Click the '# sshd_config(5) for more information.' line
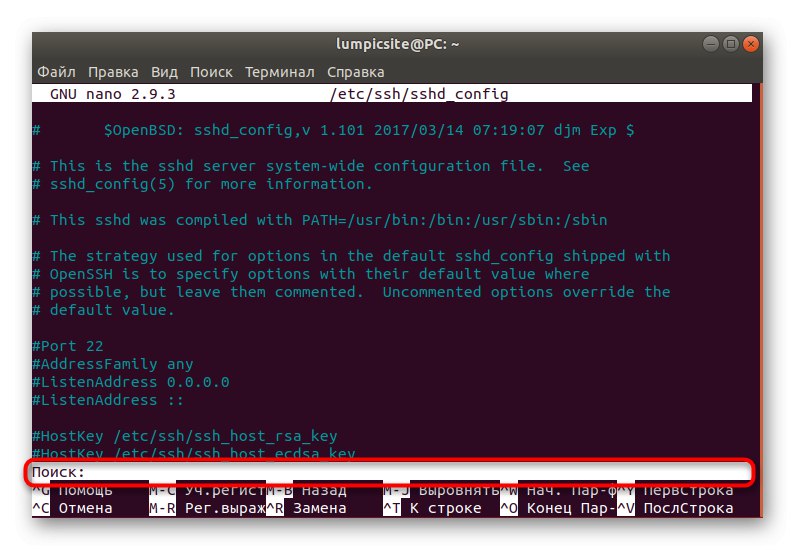Viewport: 795px width, 550px height. tap(202, 184)
